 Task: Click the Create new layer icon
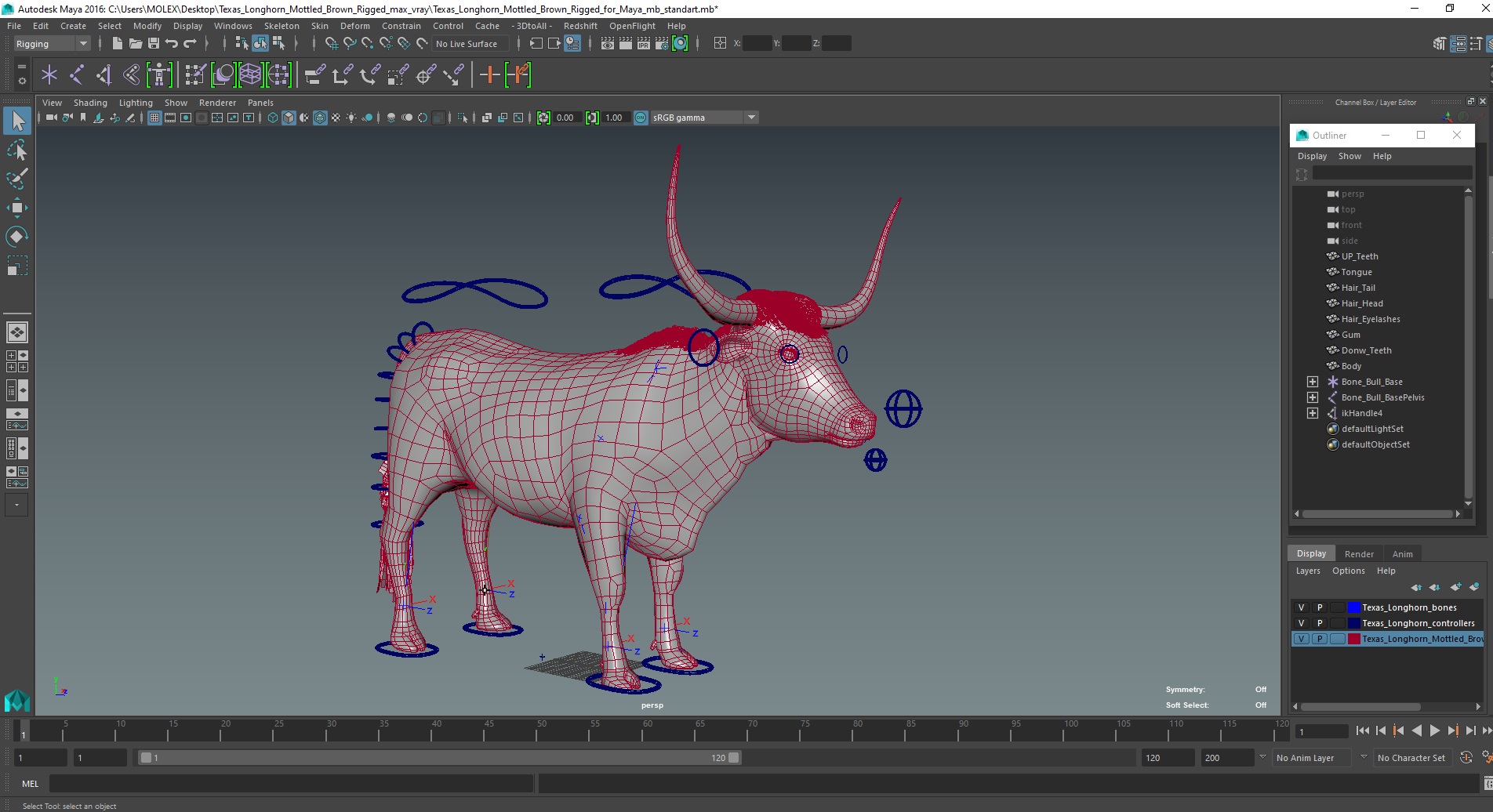click(x=1456, y=586)
